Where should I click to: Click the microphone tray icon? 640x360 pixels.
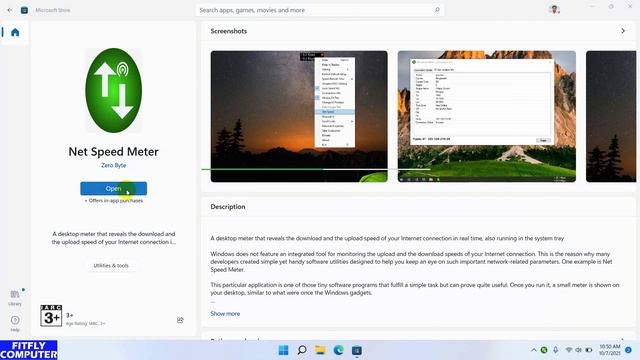coord(556,350)
